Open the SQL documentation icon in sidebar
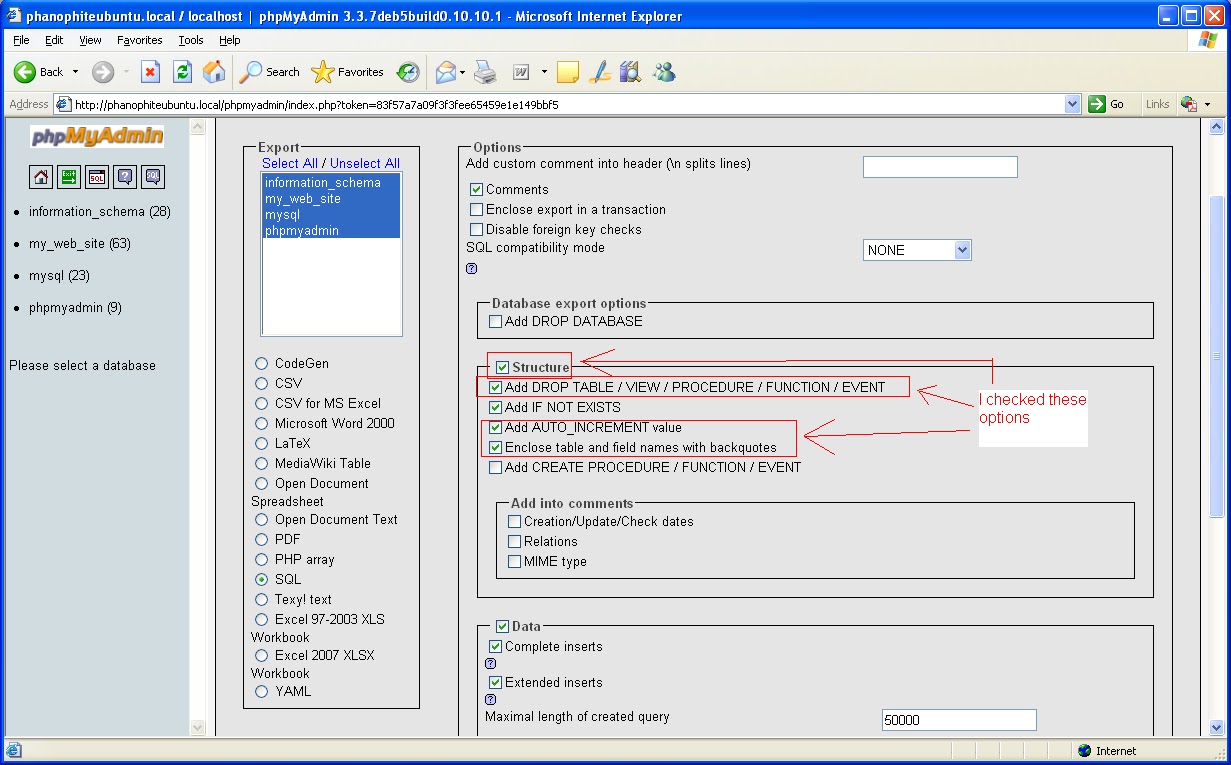Image resolution: width=1231 pixels, height=765 pixels. (153, 177)
